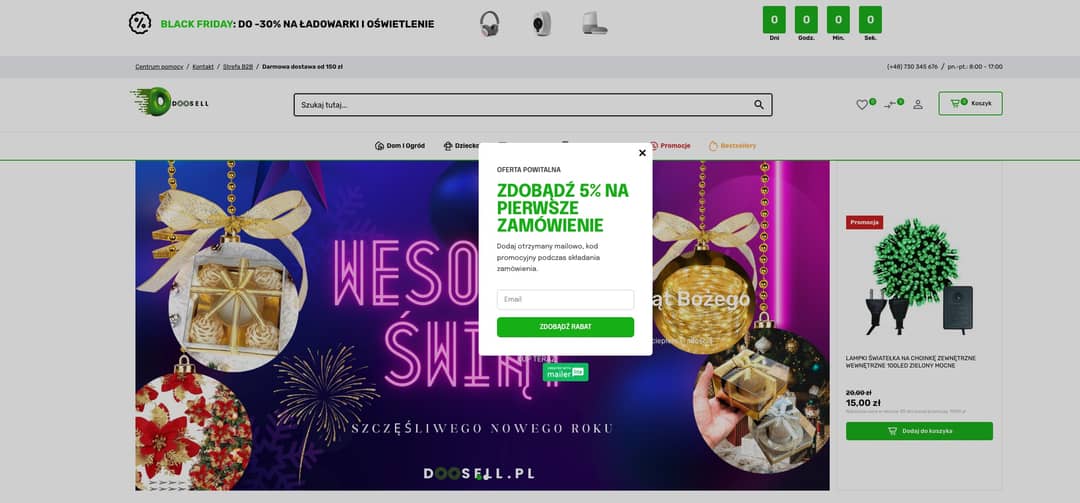The image size is (1080, 503).
Task: Open the Strefa B2B link
Action: point(238,67)
